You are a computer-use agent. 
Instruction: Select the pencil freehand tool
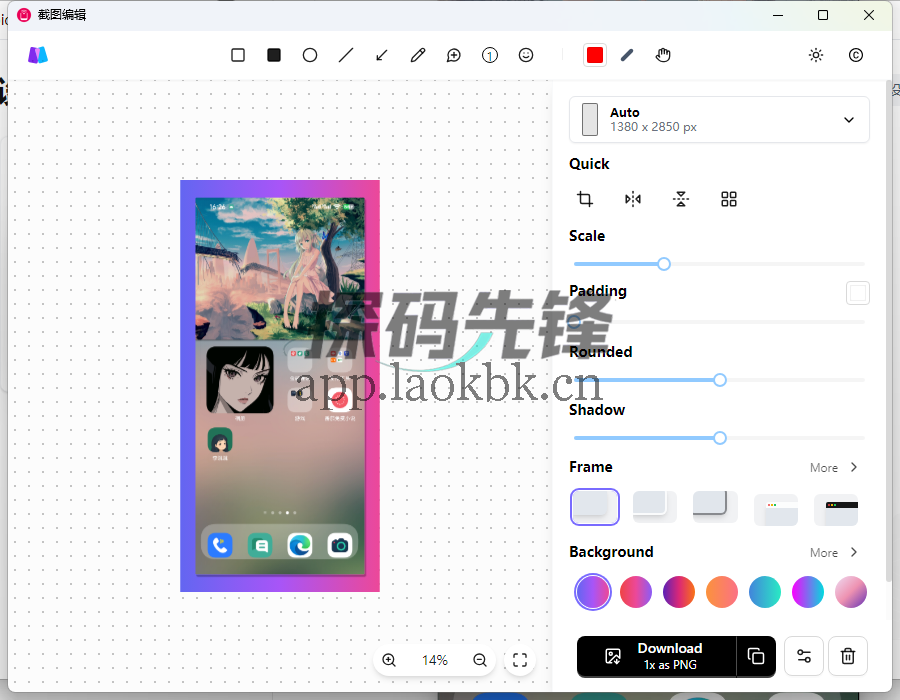coord(418,55)
